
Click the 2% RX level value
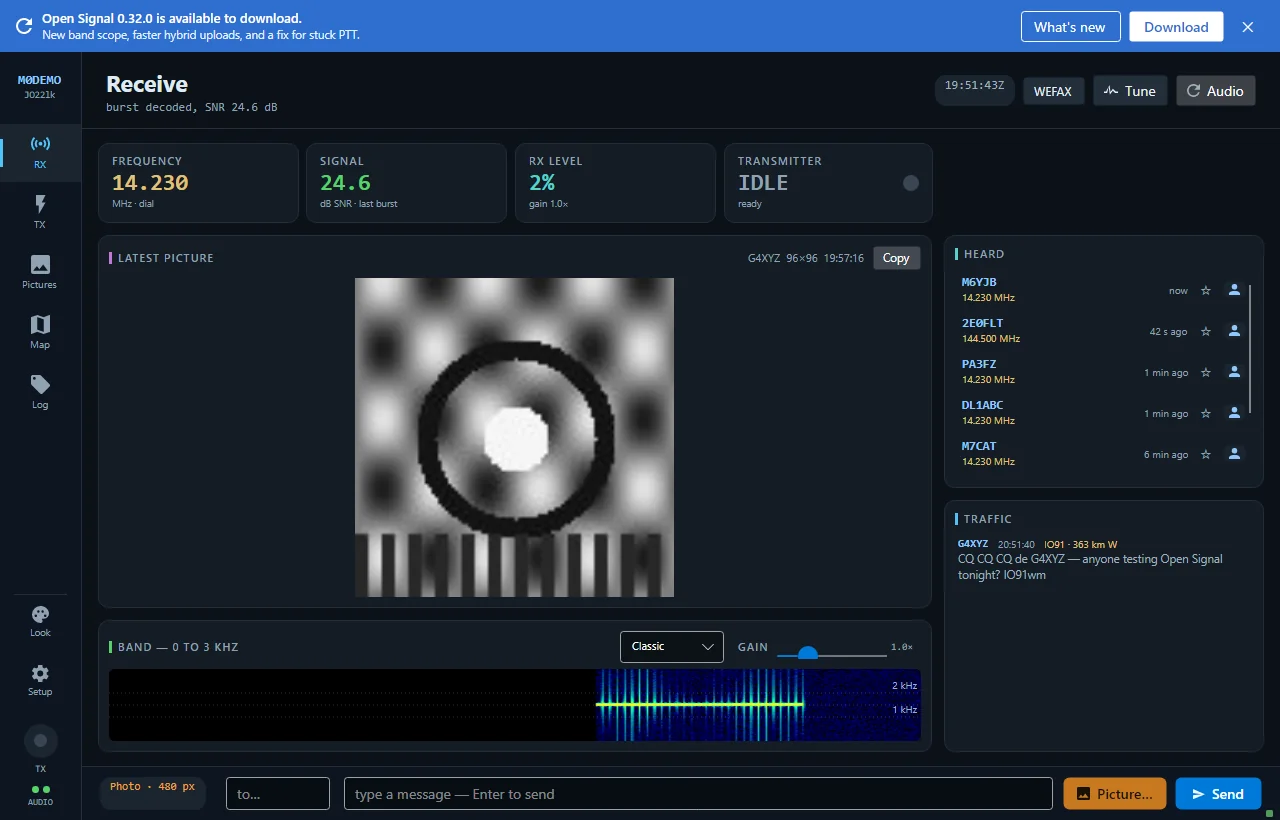click(x=542, y=183)
